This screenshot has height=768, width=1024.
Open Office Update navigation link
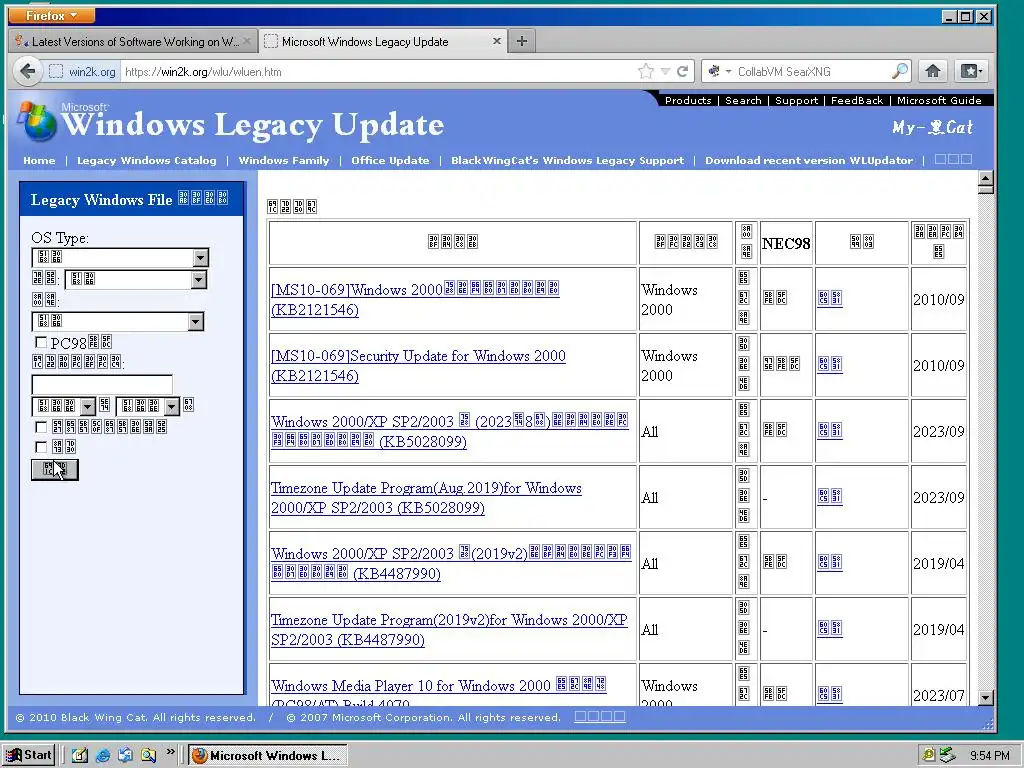(x=391, y=161)
